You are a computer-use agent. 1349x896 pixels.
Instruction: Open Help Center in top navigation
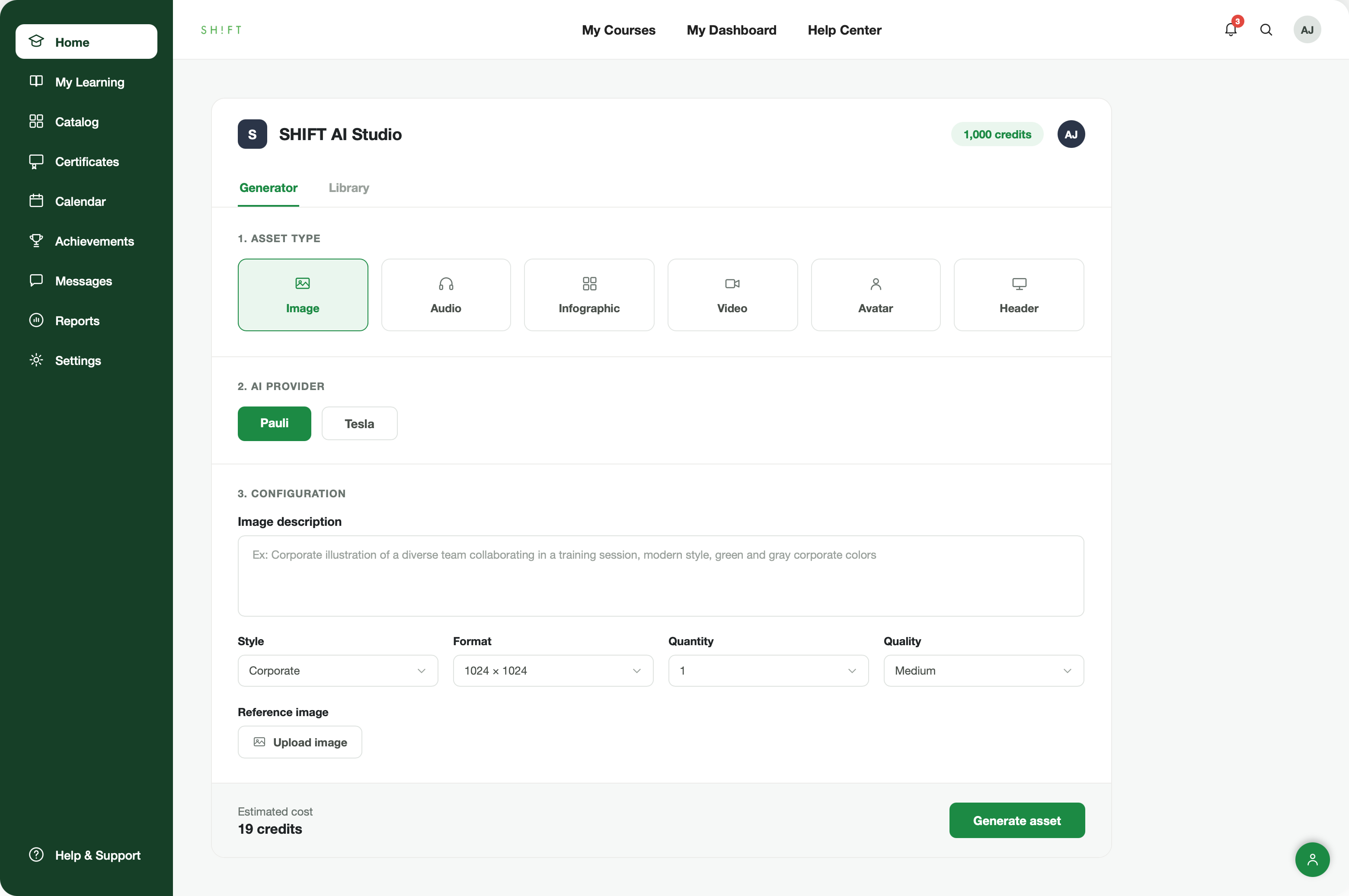[844, 30]
